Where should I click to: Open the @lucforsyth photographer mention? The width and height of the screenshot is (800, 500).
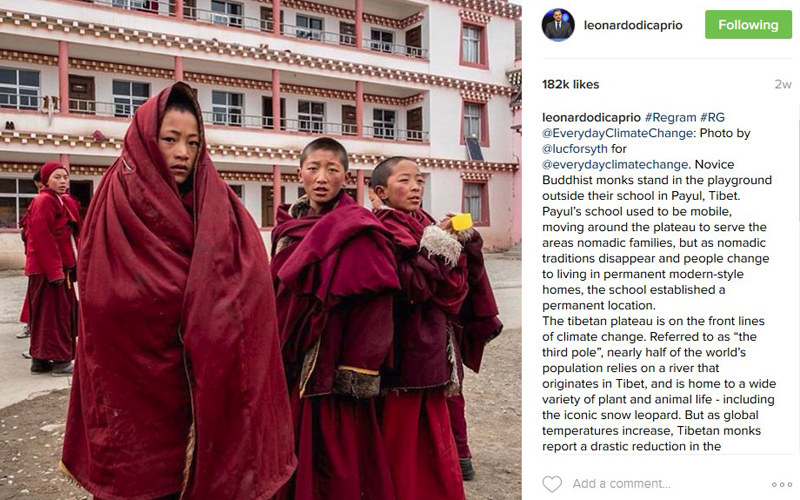click(x=574, y=148)
